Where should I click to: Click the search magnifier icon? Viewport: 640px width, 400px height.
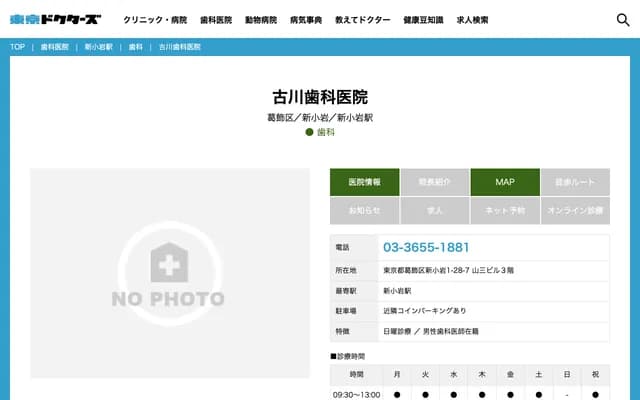[622, 19]
